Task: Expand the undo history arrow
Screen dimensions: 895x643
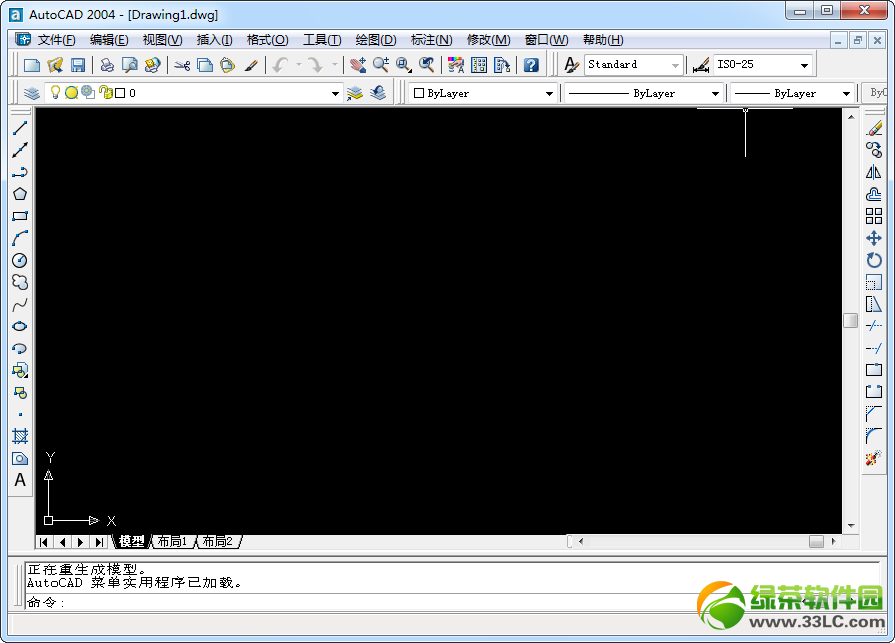Action: tap(298, 64)
